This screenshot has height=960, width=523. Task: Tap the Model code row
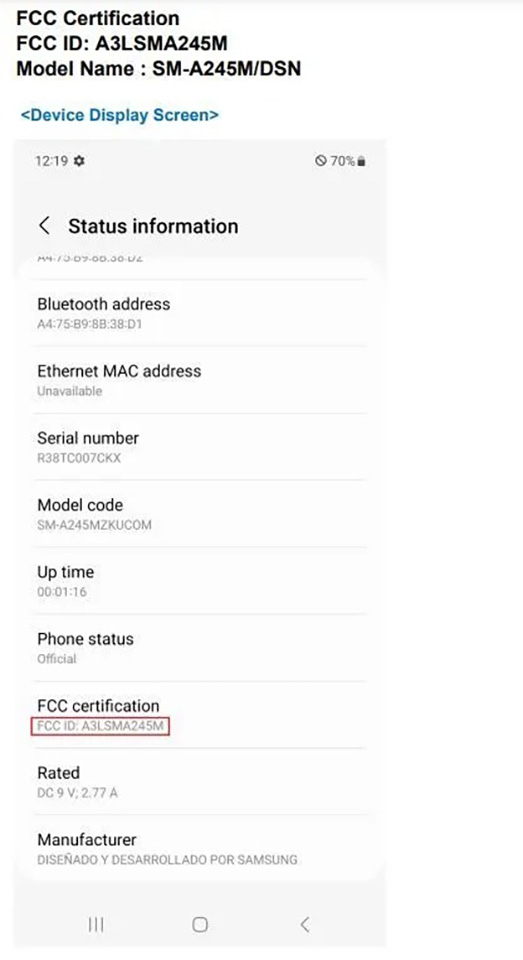[x=200, y=514]
